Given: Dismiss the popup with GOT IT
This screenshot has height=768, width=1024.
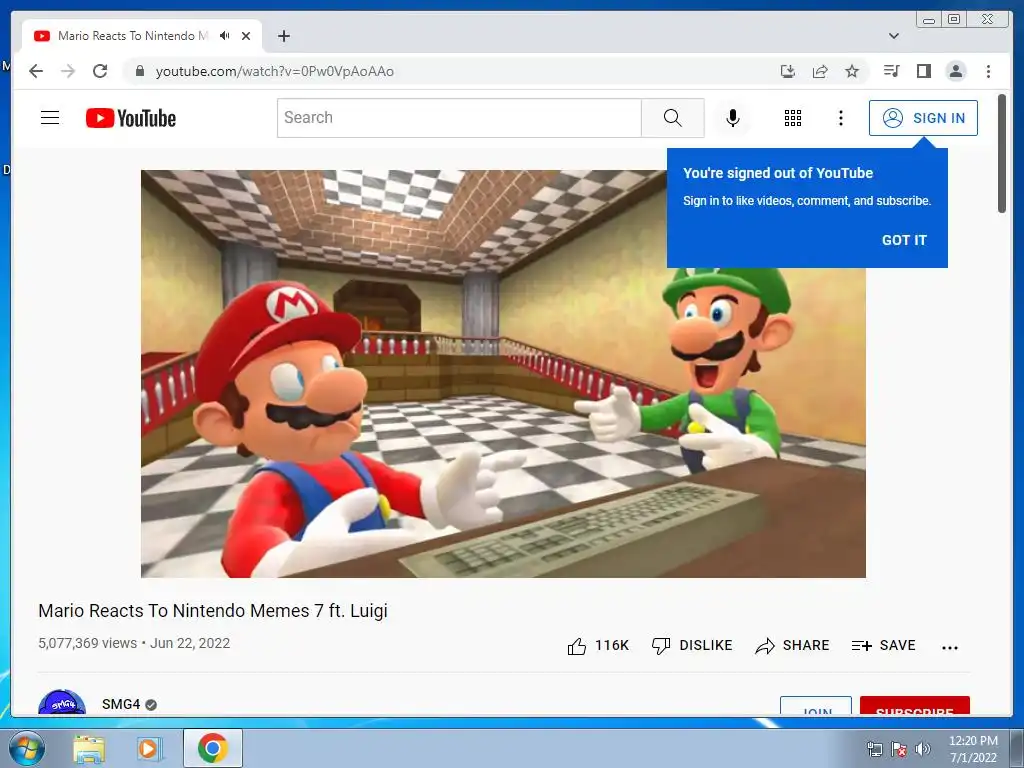Looking at the screenshot, I should (x=904, y=240).
